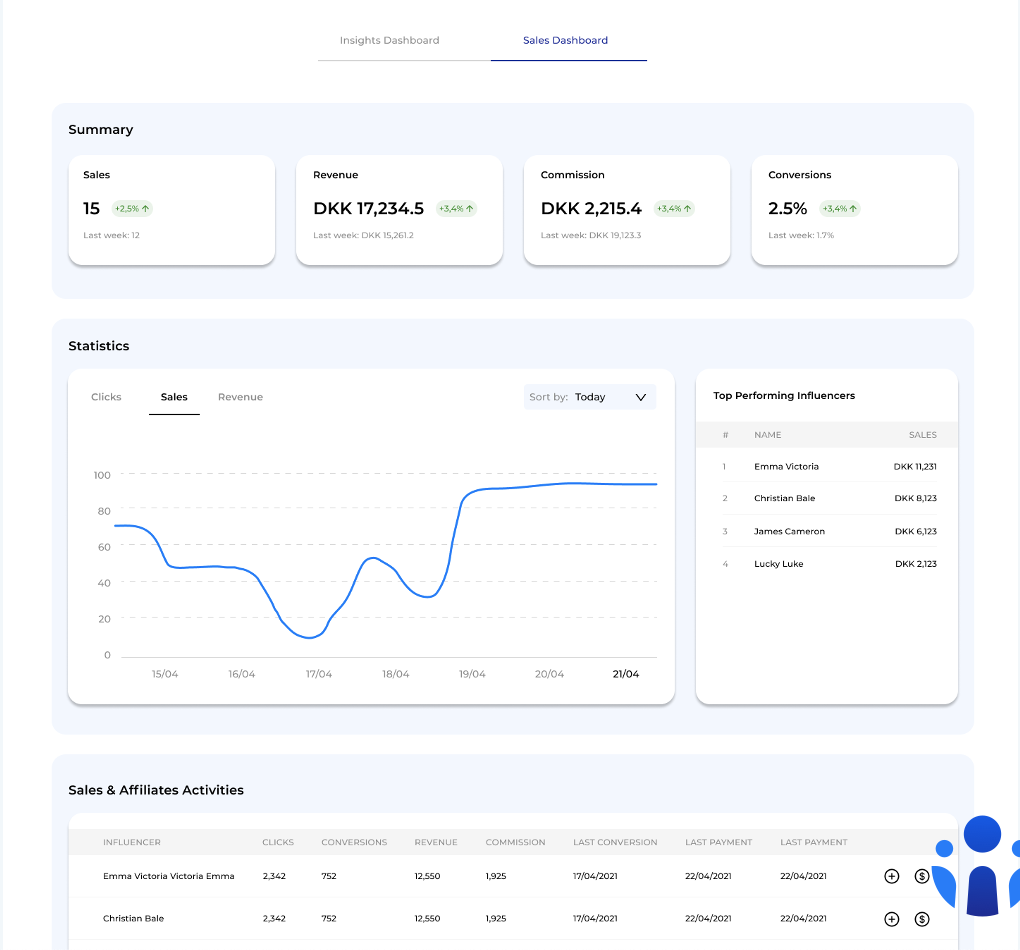Show the Clicks chart tab
The width and height of the screenshot is (1020, 950).
(x=106, y=397)
